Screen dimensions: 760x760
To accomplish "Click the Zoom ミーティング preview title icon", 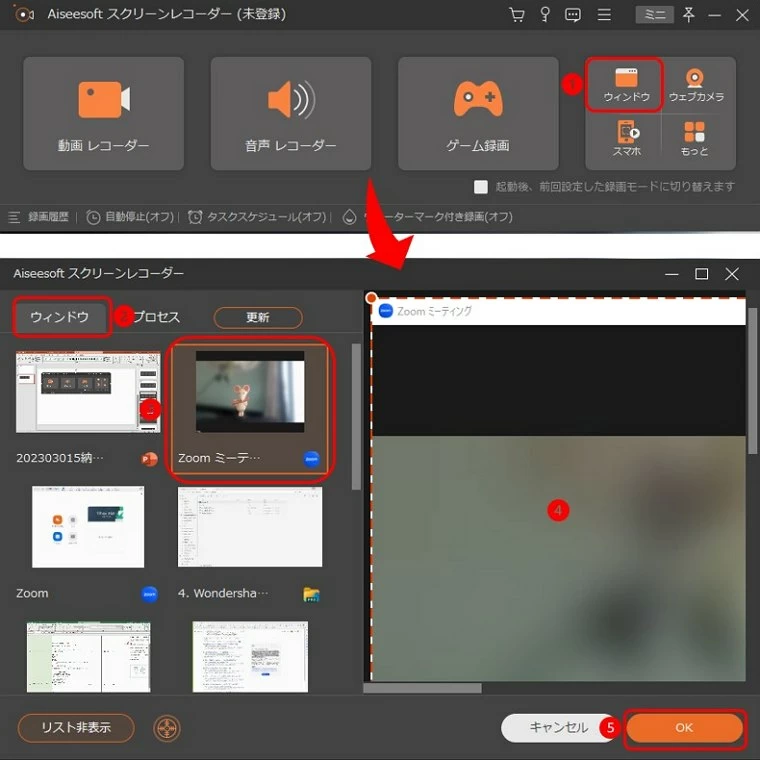I will [385, 311].
